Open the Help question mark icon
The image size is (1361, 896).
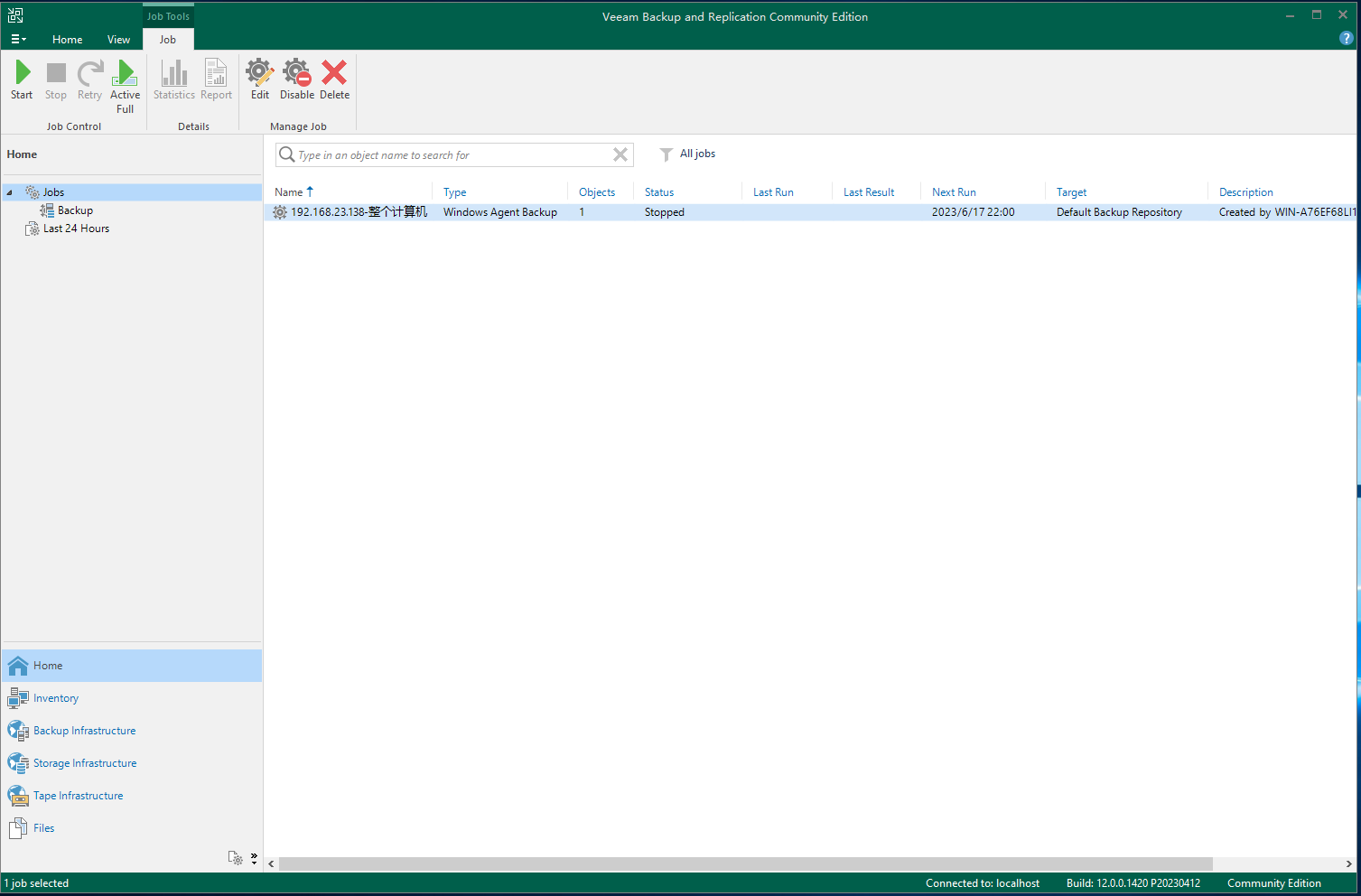click(x=1347, y=38)
